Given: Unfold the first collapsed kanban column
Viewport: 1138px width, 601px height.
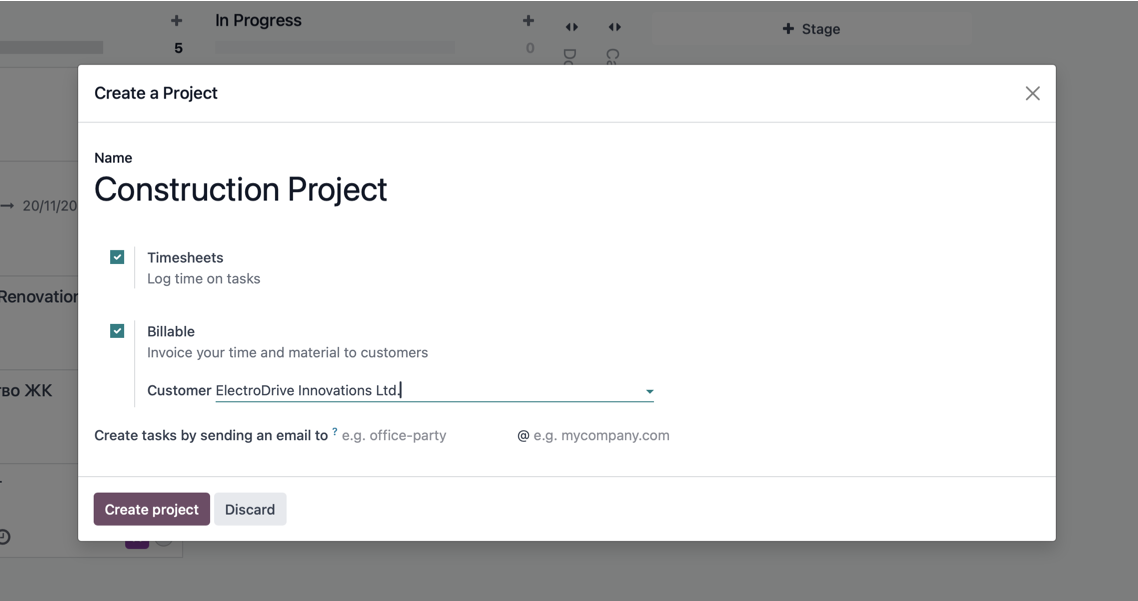Looking at the screenshot, I should pyautogui.click(x=572, y=28).
